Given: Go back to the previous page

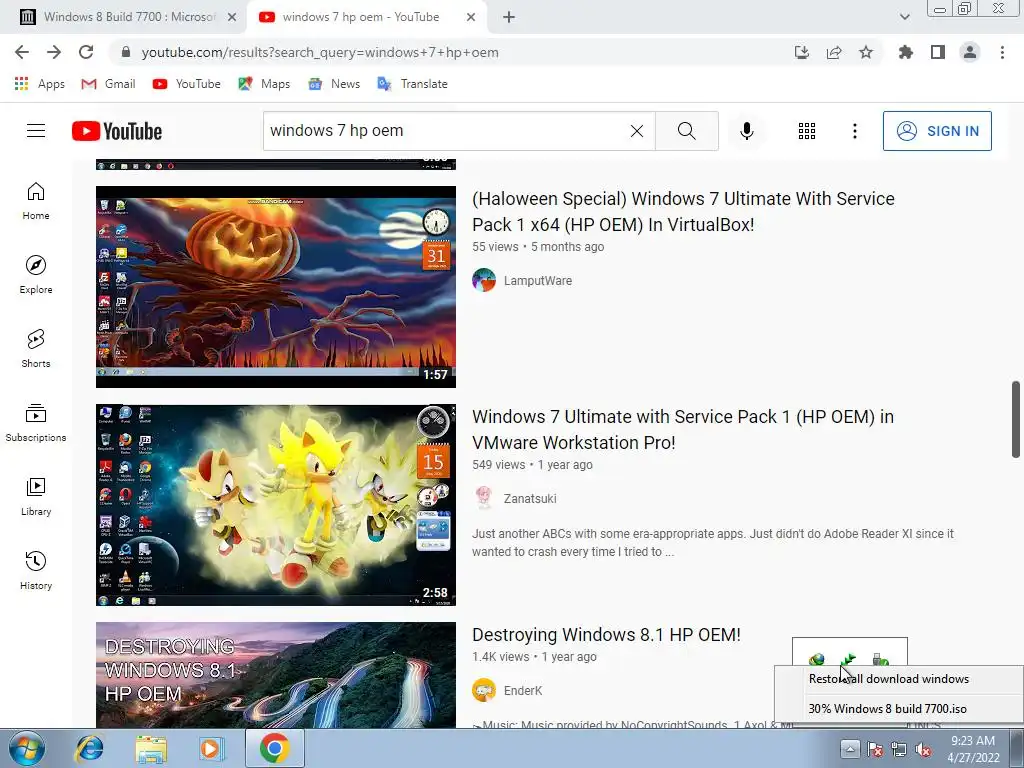Looking at the screenshot, I should click(22, 52).
